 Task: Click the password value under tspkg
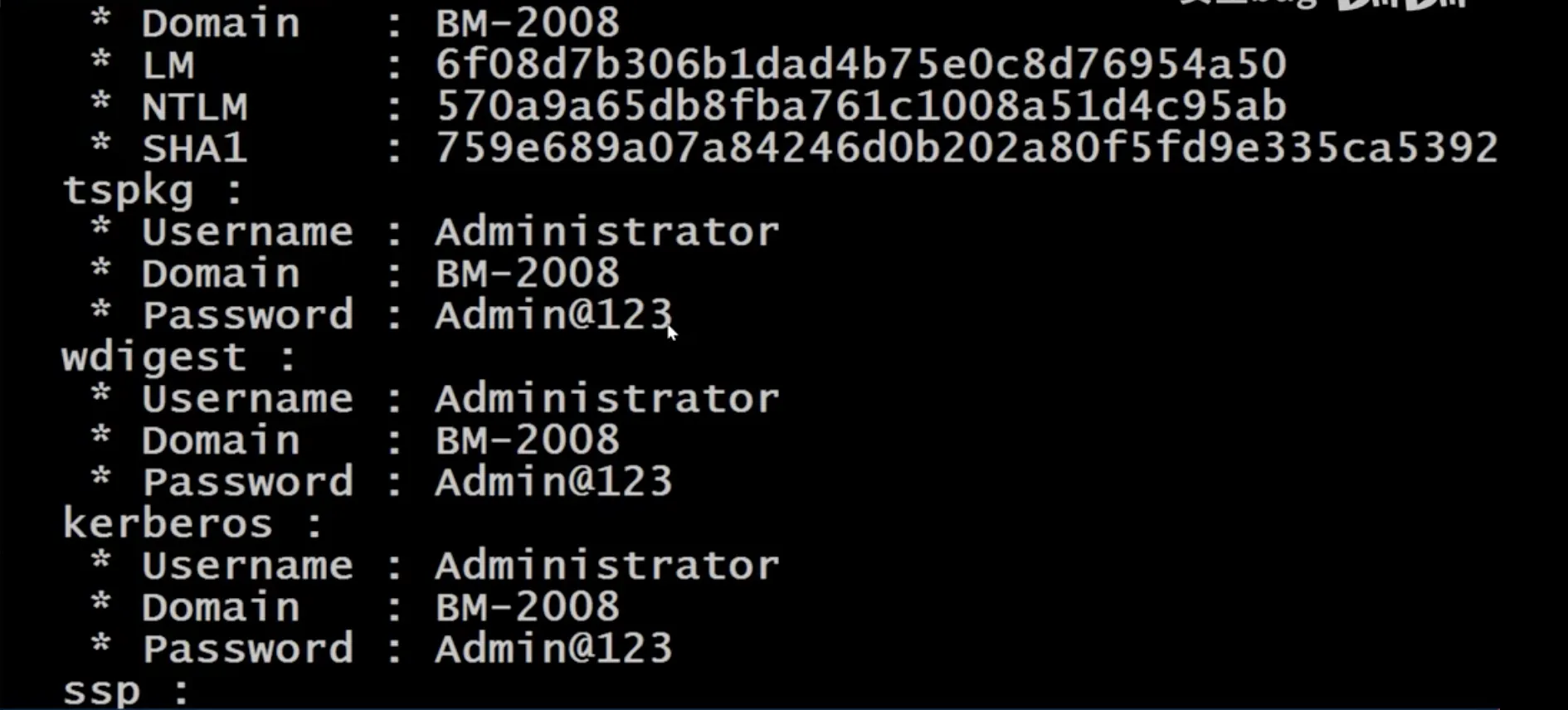[x=553, y=315]
